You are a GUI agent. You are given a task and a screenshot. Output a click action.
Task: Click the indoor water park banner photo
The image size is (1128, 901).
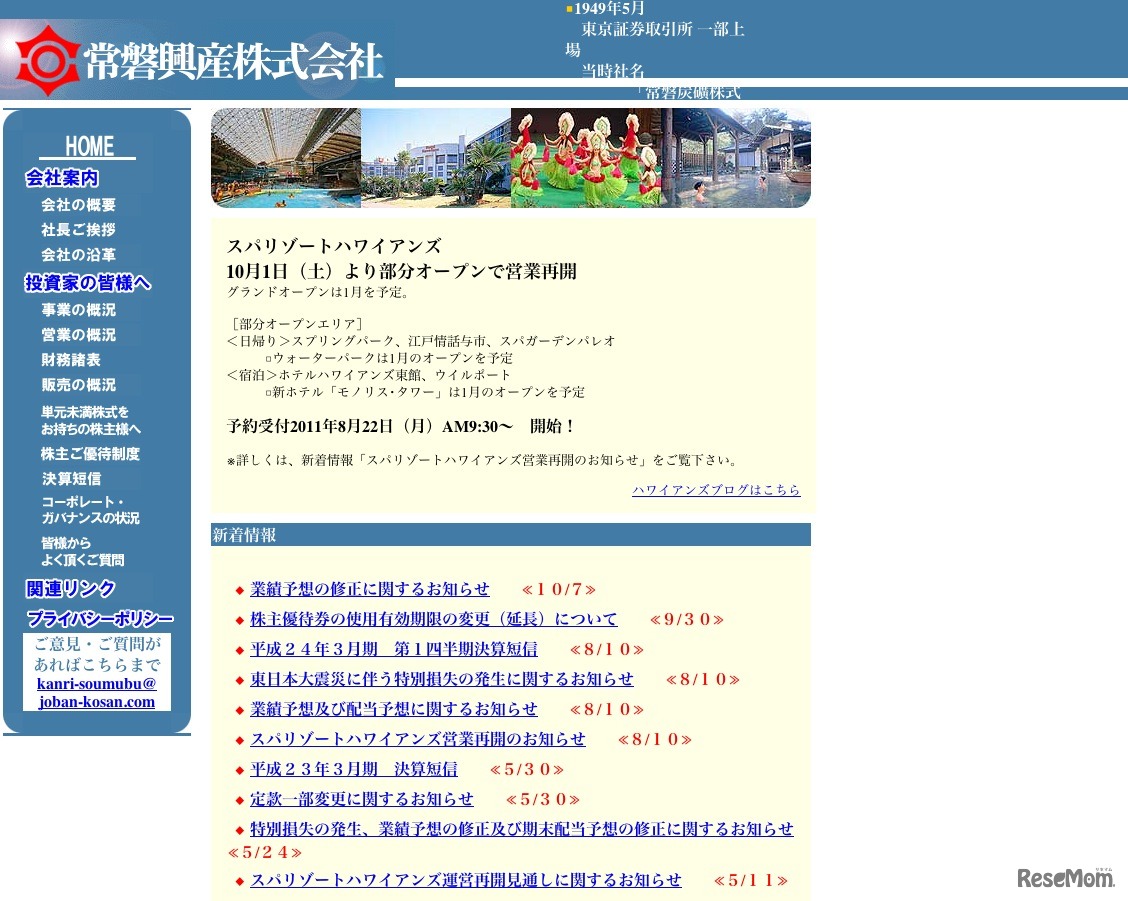tap(286, 158)
